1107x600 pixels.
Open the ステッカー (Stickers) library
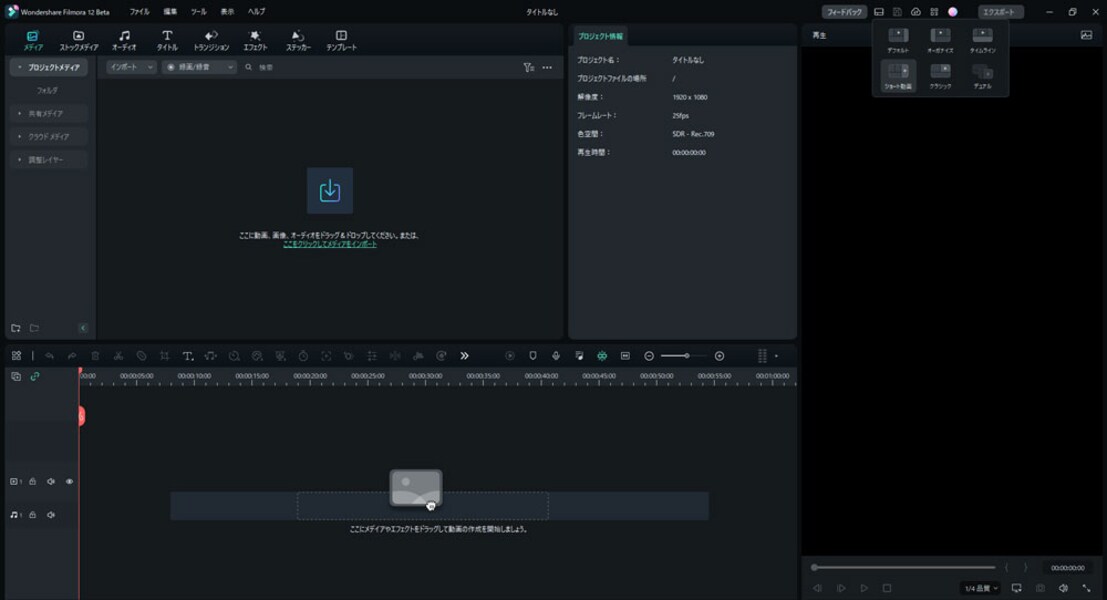click(298, 40)
